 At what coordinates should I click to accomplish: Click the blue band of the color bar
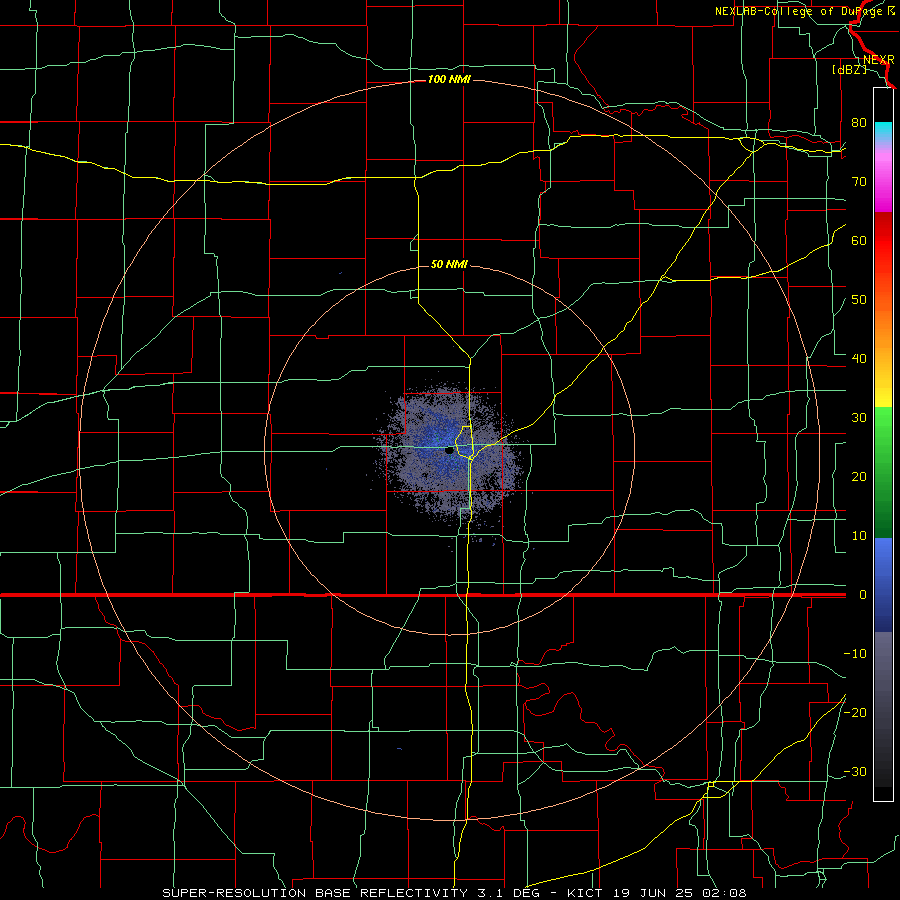click(883, 585)
